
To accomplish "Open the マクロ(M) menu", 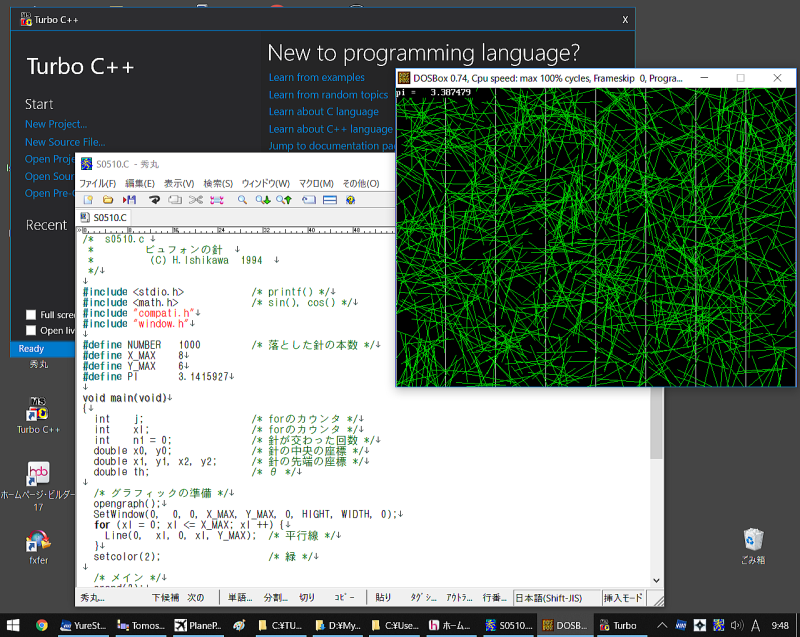I will [x=316, y=184].
